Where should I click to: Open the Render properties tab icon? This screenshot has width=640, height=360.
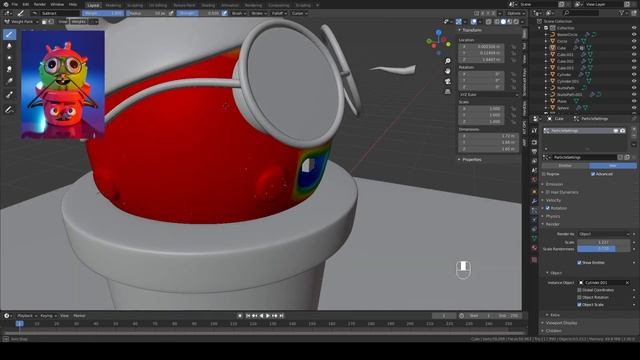pyautogui.click(x=534, y=142)
